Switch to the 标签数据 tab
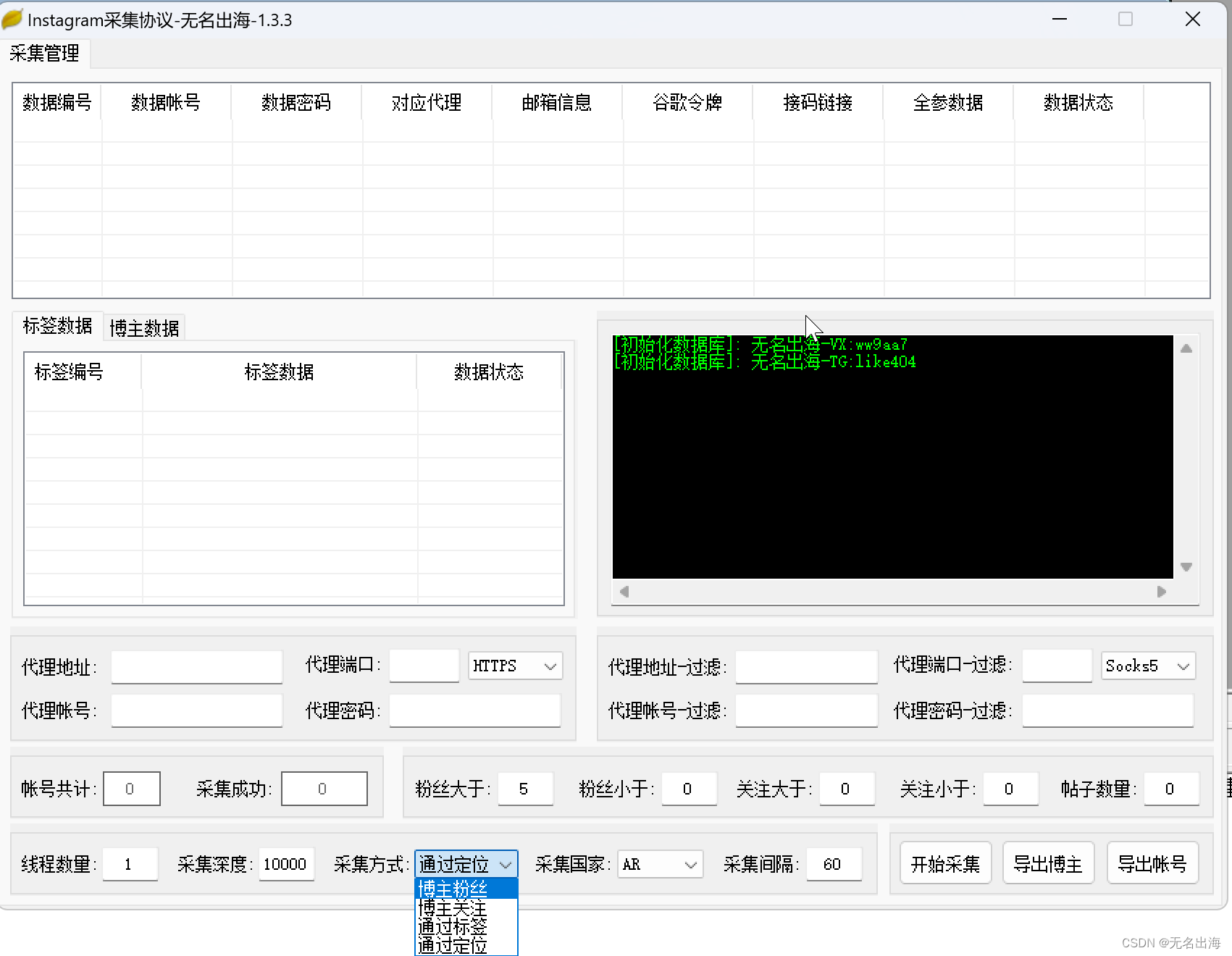This screenshot has width=1232, height=956. click(x=58, y=326)
